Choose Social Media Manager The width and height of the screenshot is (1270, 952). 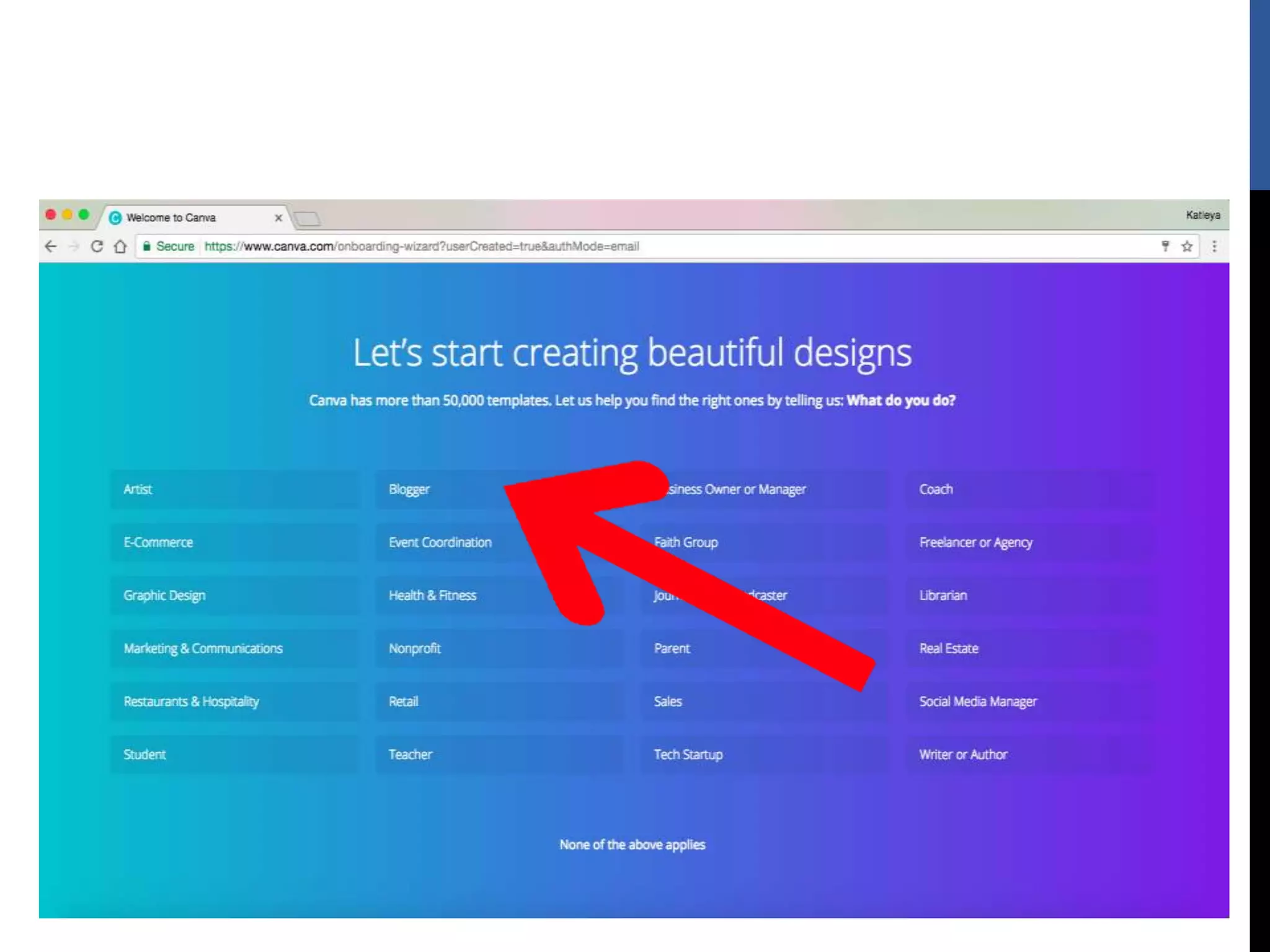click(x=1029, y=701)
